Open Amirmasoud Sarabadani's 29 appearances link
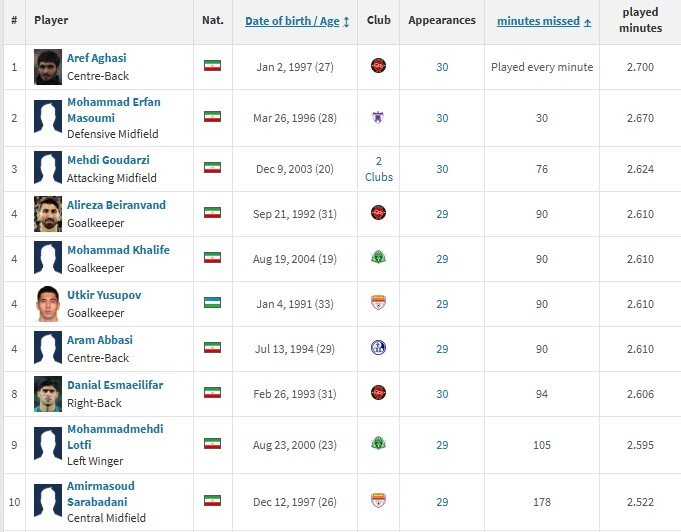This screenshot has height=532, width=681. (x=442, y=501)
